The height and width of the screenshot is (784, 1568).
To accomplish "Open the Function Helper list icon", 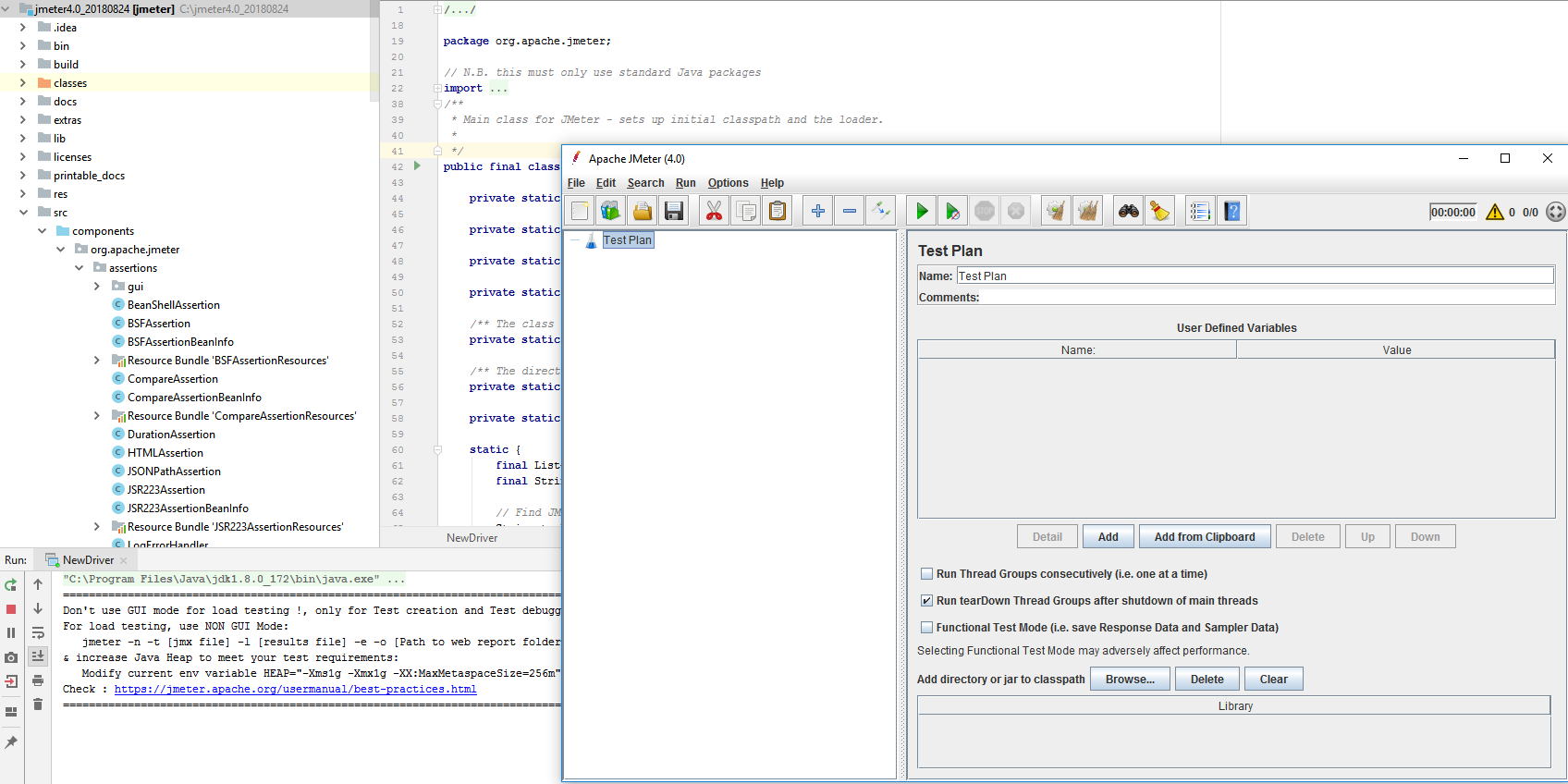I will point(1200,211).
